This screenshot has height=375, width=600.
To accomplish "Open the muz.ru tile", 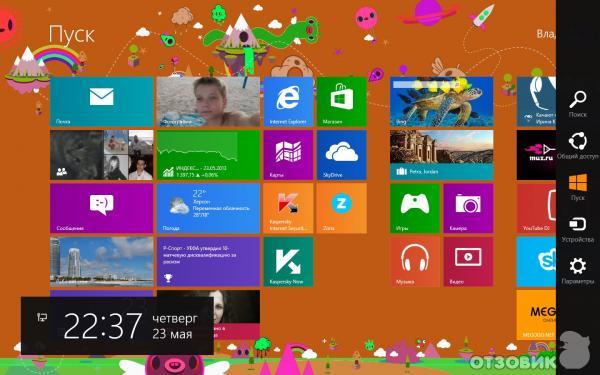I will (536, 155).
